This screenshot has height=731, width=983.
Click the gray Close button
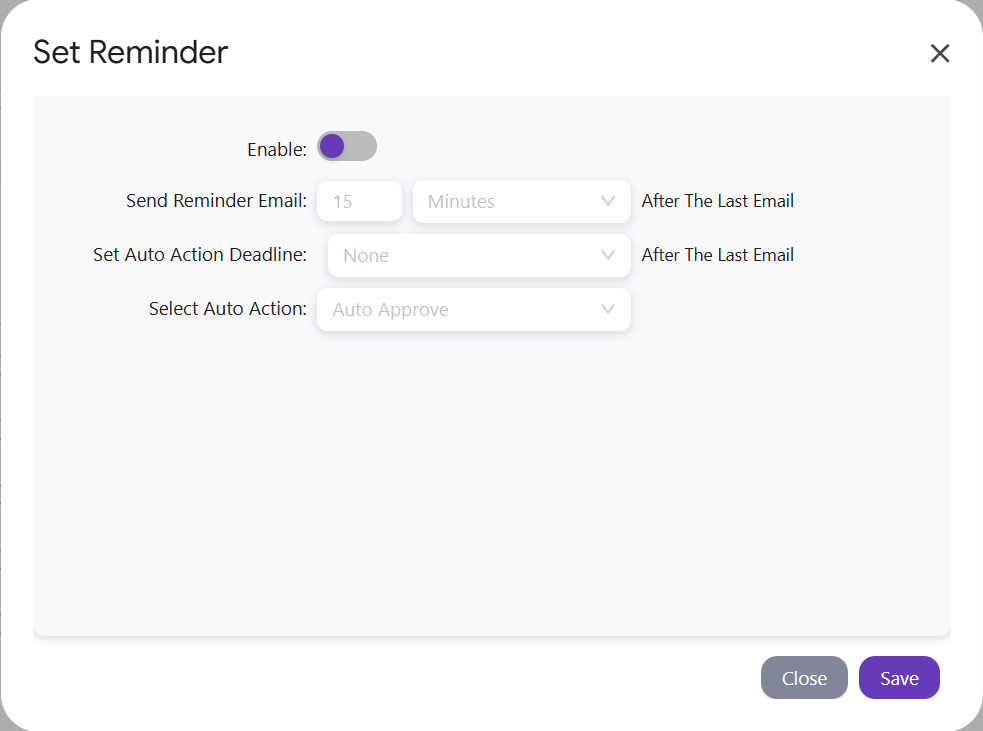[x=804, y=678]
